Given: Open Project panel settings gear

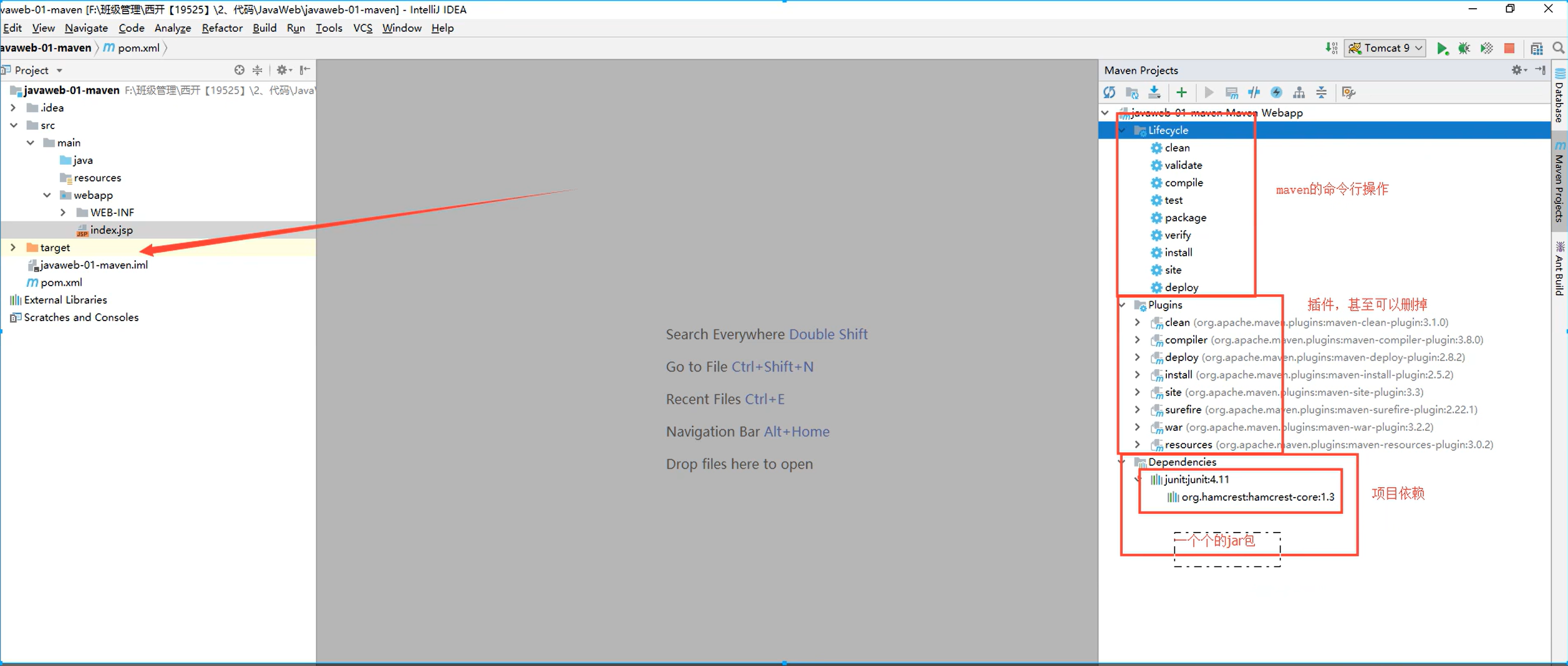Looking at the screenshot, I should [283, 70].
